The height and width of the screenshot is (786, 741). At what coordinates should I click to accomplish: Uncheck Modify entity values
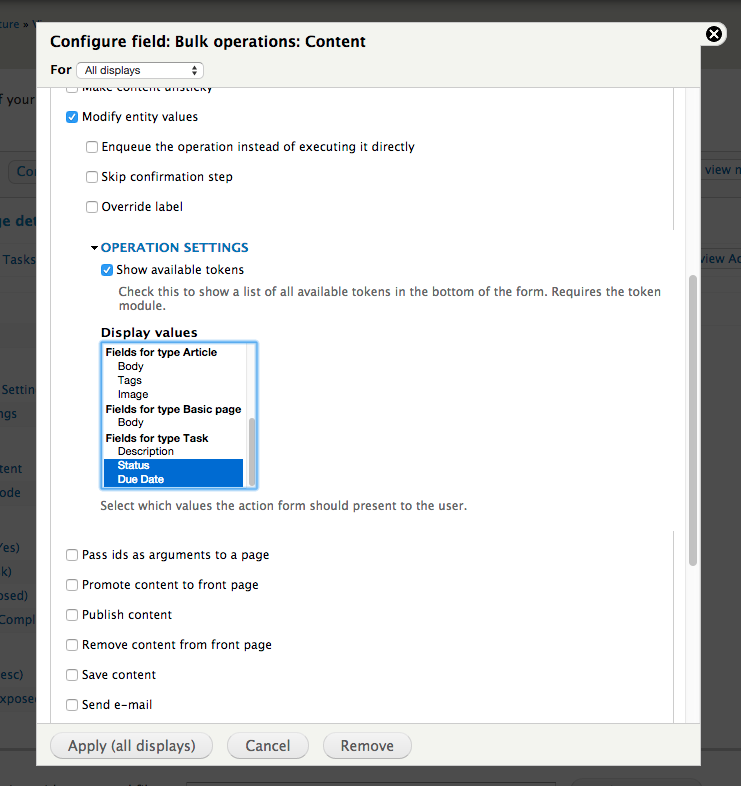coord(72,117)
